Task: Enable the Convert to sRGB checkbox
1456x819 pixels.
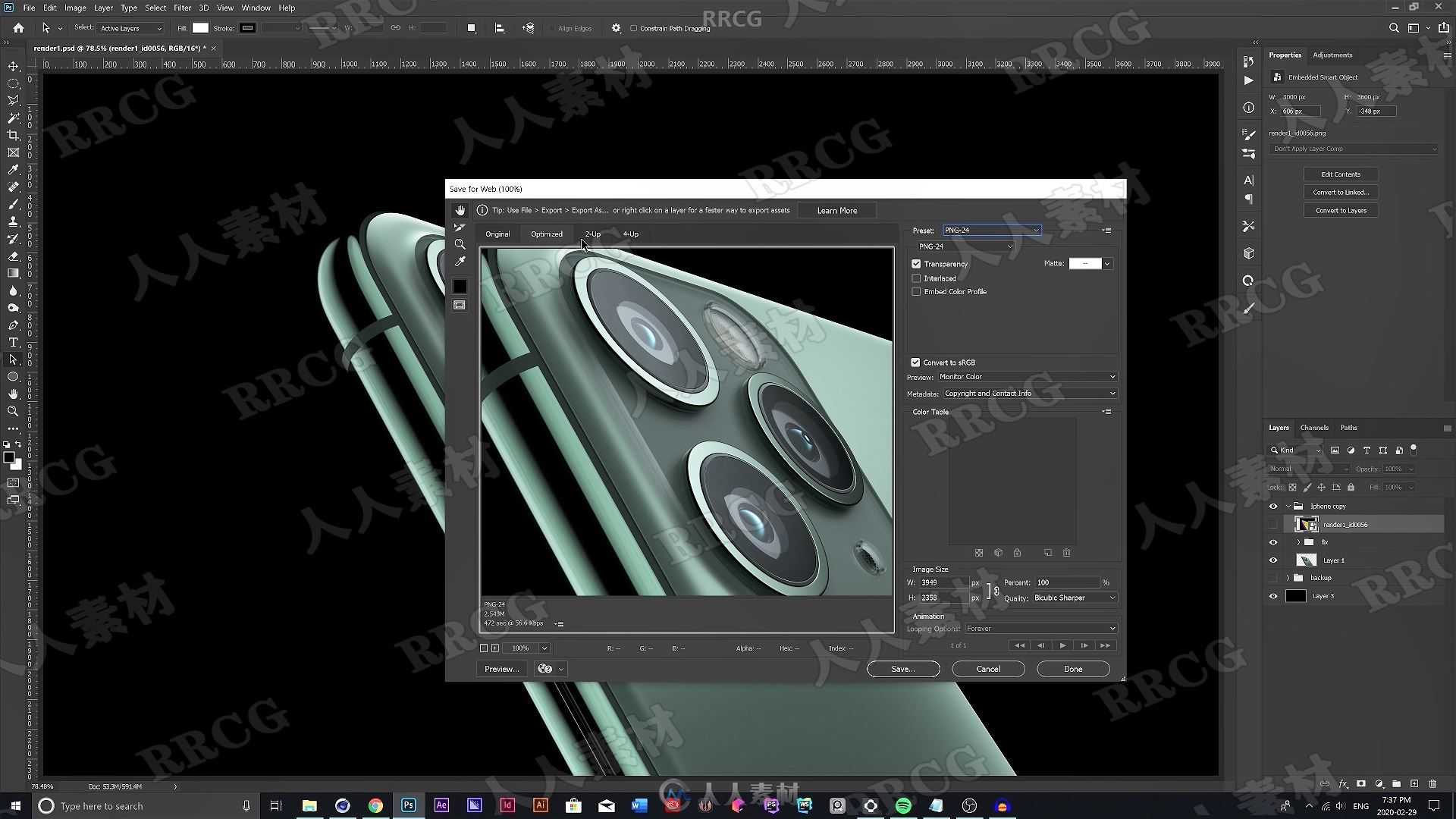Action: coord(915,362)
